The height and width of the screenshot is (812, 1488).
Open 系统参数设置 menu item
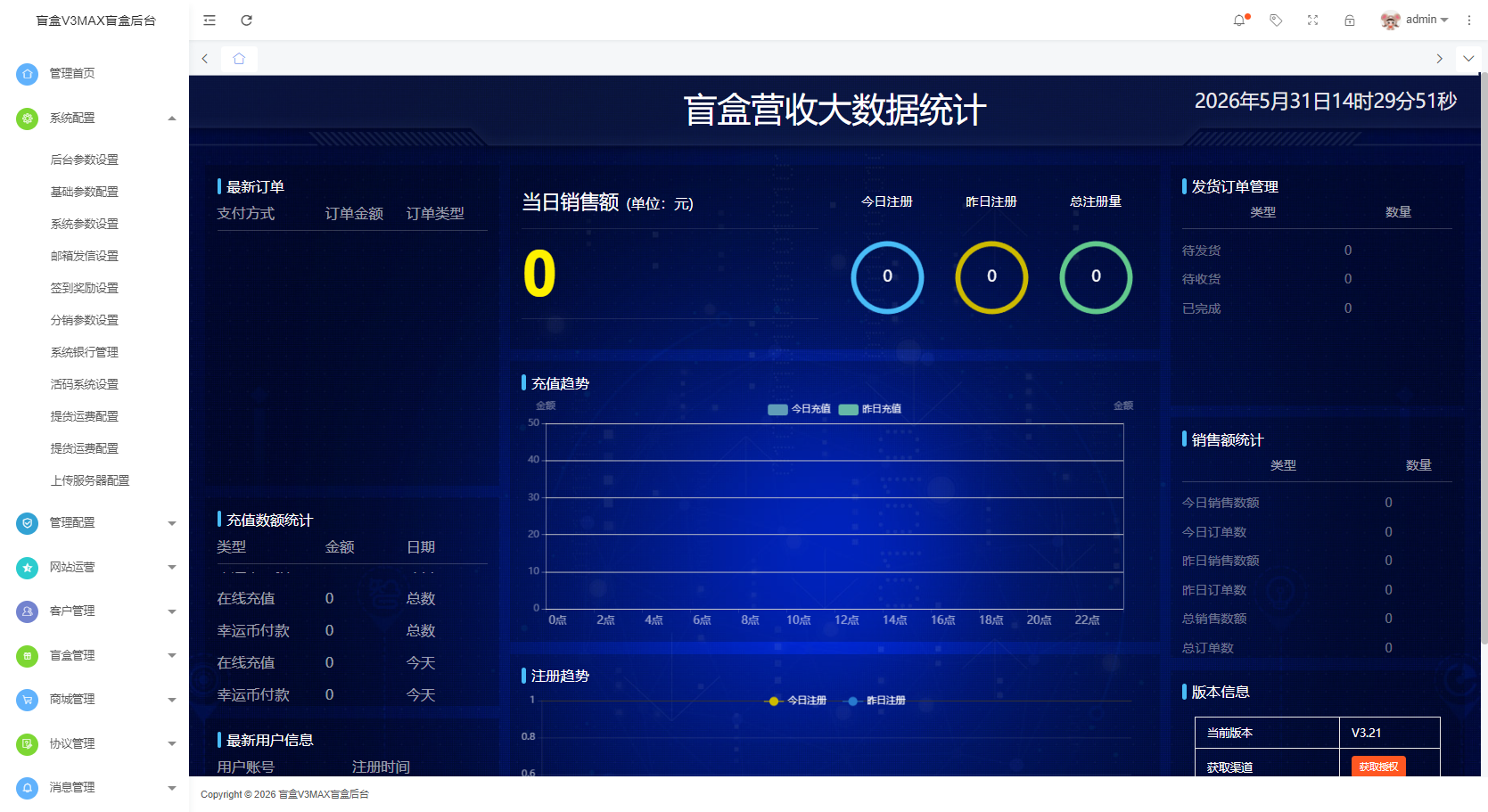coord(85,224)
